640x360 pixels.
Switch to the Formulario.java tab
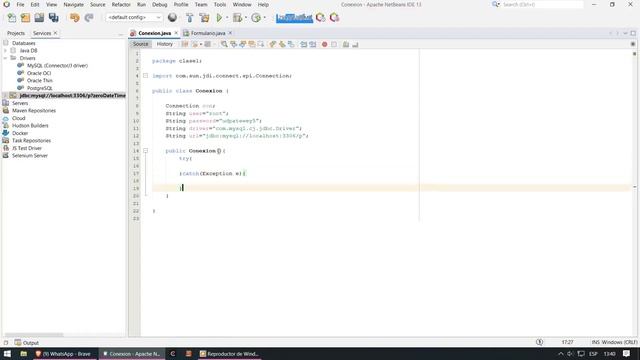pos(208,33)
